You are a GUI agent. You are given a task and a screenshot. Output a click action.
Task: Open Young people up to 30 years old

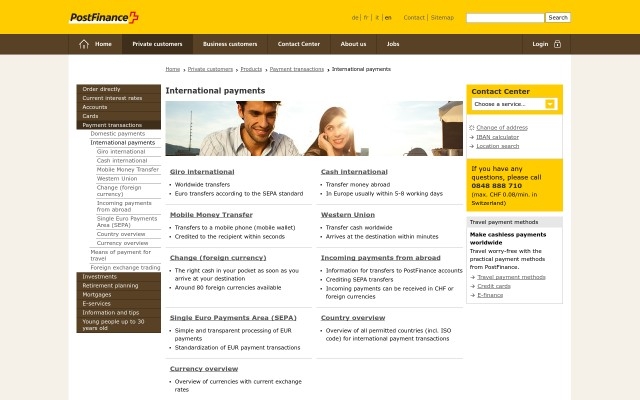point(118,325)
